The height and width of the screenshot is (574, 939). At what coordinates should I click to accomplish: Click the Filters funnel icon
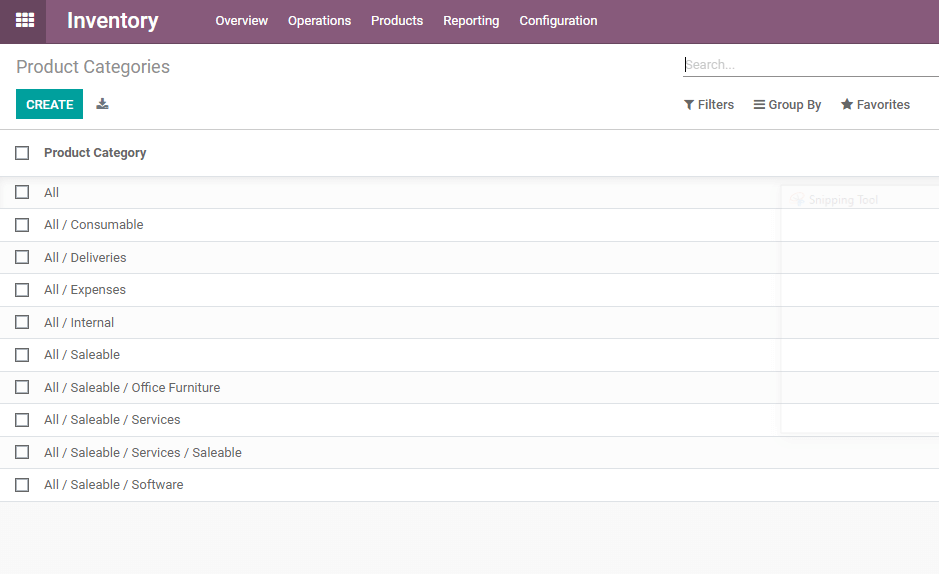[689, 105]
